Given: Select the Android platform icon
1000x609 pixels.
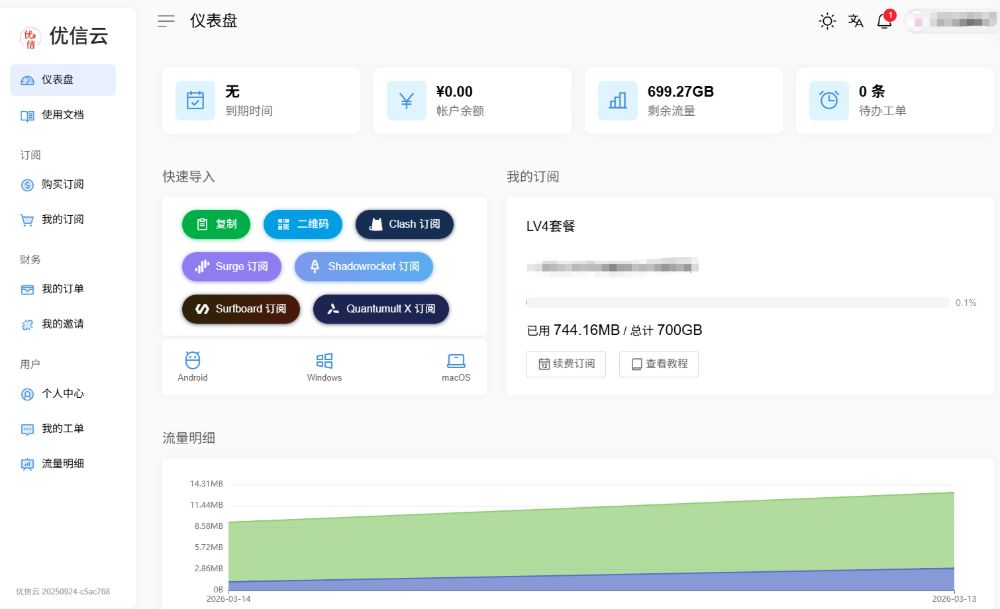Looking at the screenshot, I should tap(192, 362).
